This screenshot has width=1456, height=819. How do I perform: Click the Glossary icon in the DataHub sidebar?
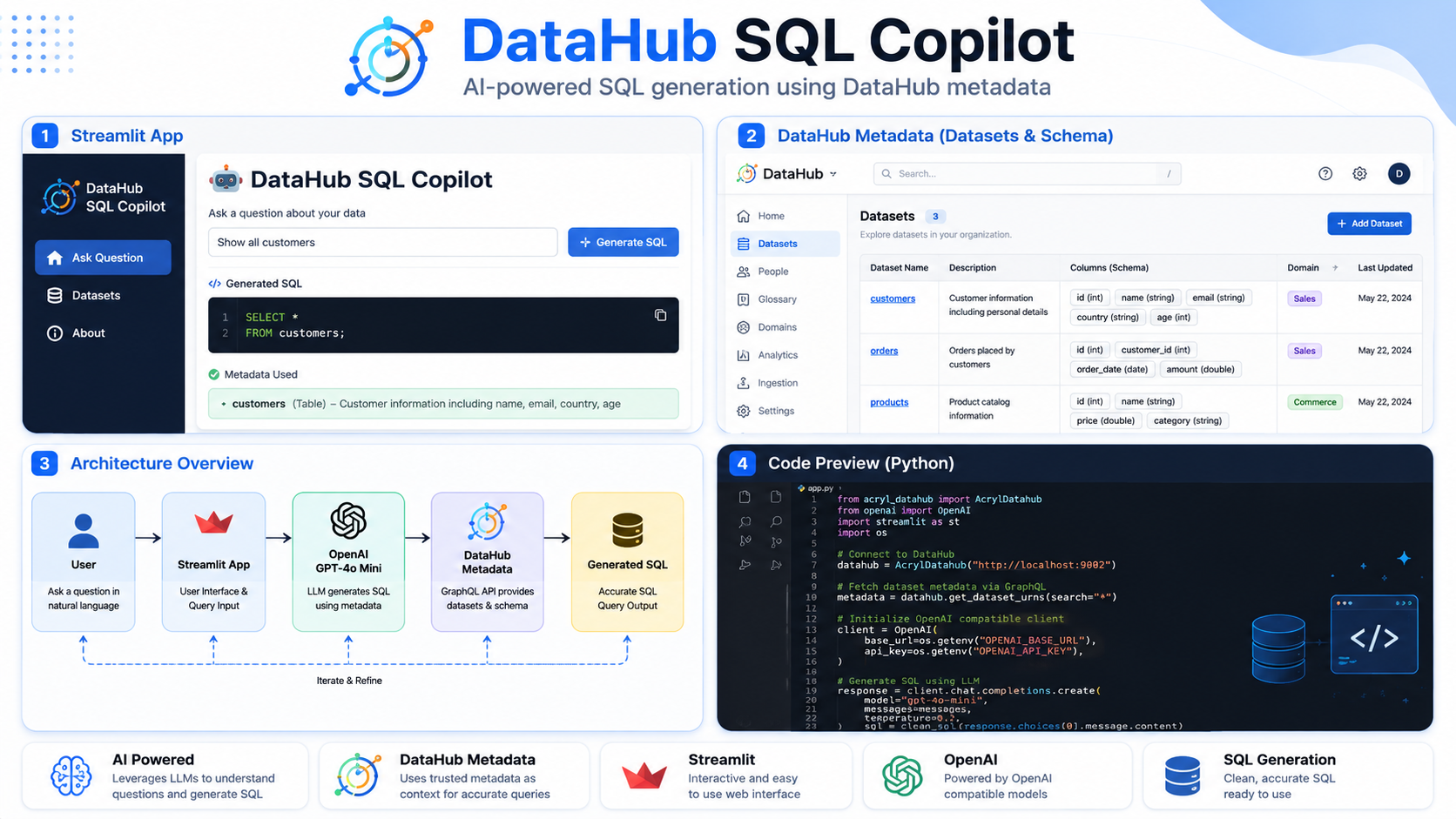744,299
